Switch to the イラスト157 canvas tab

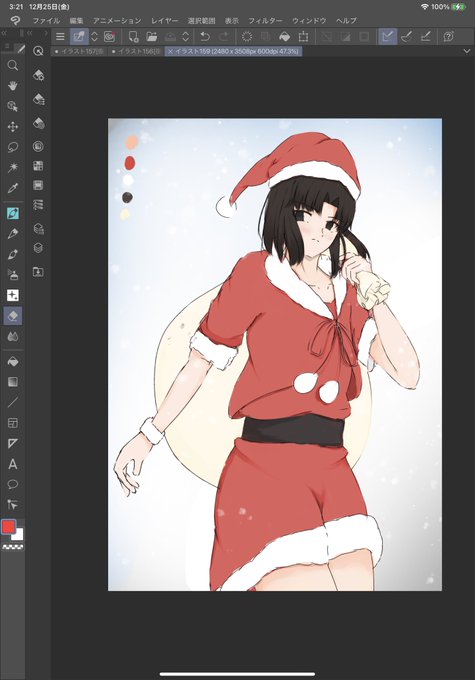tap(79, 51)
